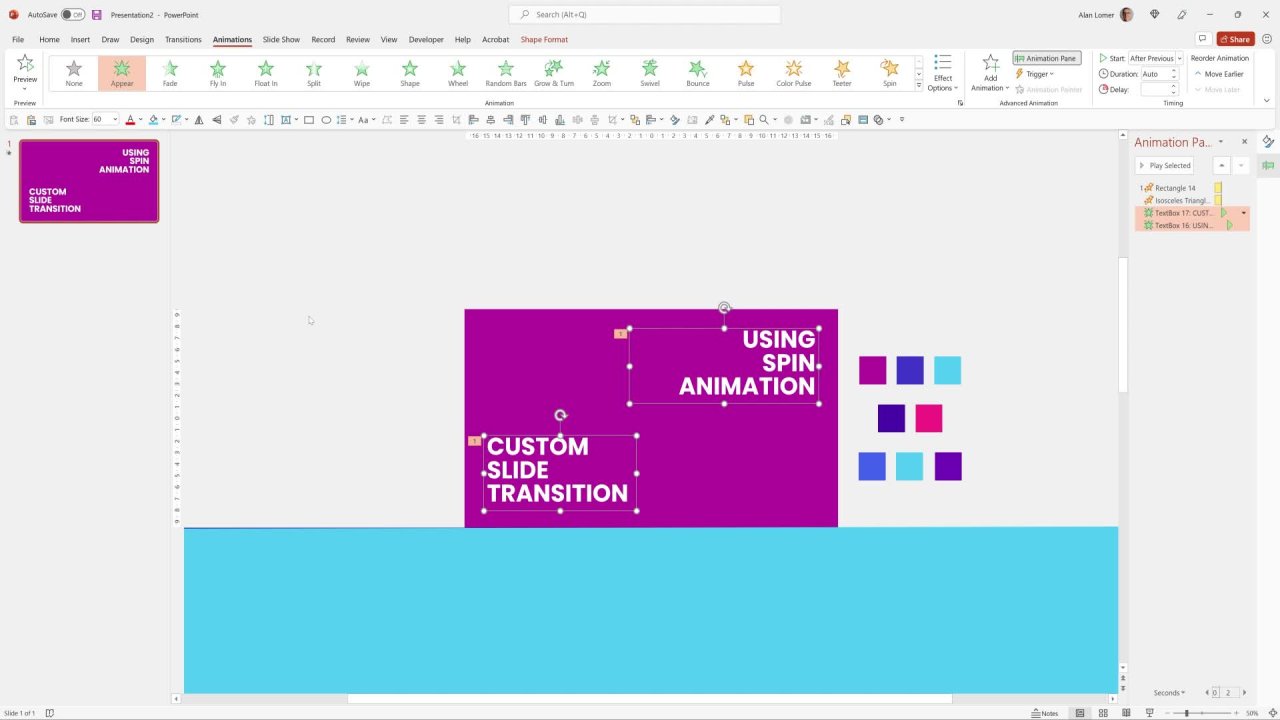Viewport: 1280px width, 720px height.
Task: Switch to the Shape Format tab
Action: 544,40
